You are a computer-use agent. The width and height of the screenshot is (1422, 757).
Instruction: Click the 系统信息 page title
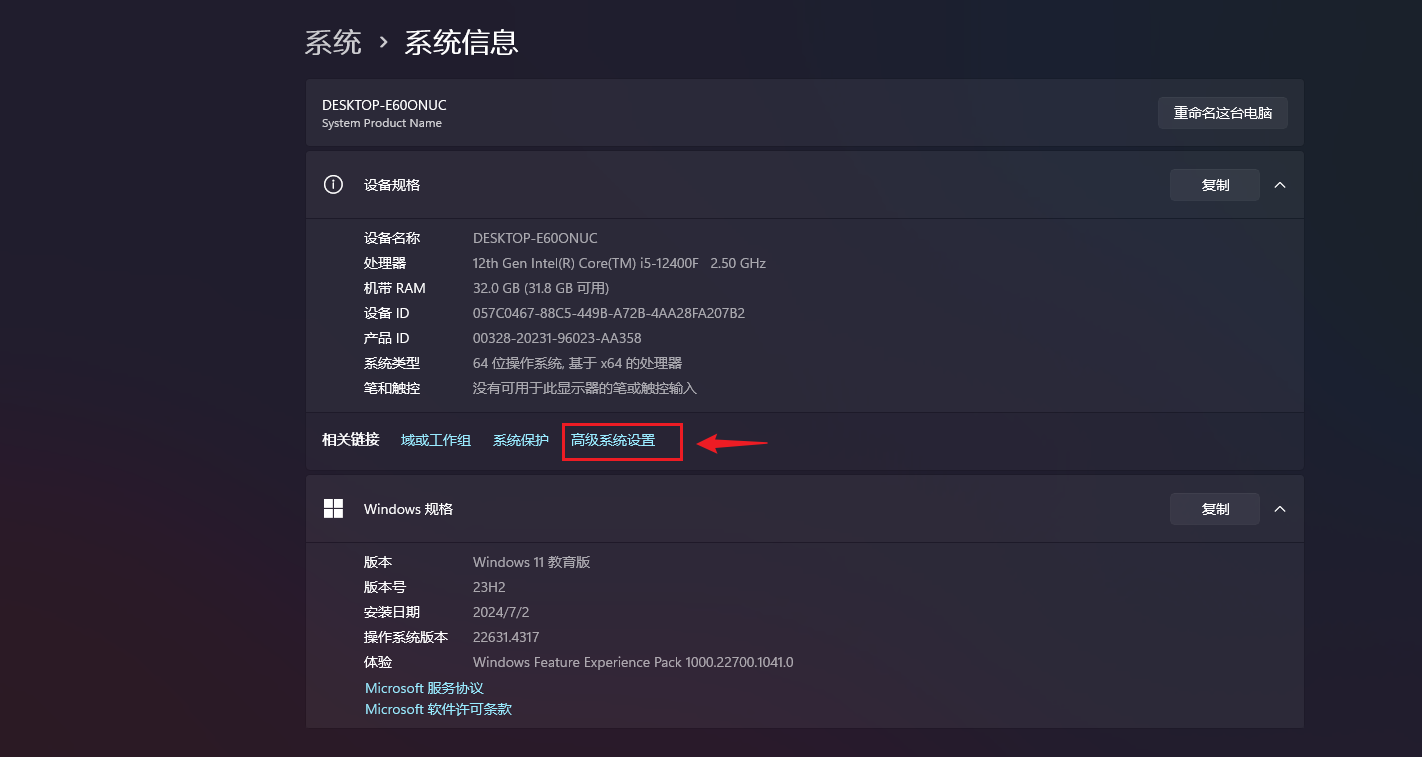461,43
